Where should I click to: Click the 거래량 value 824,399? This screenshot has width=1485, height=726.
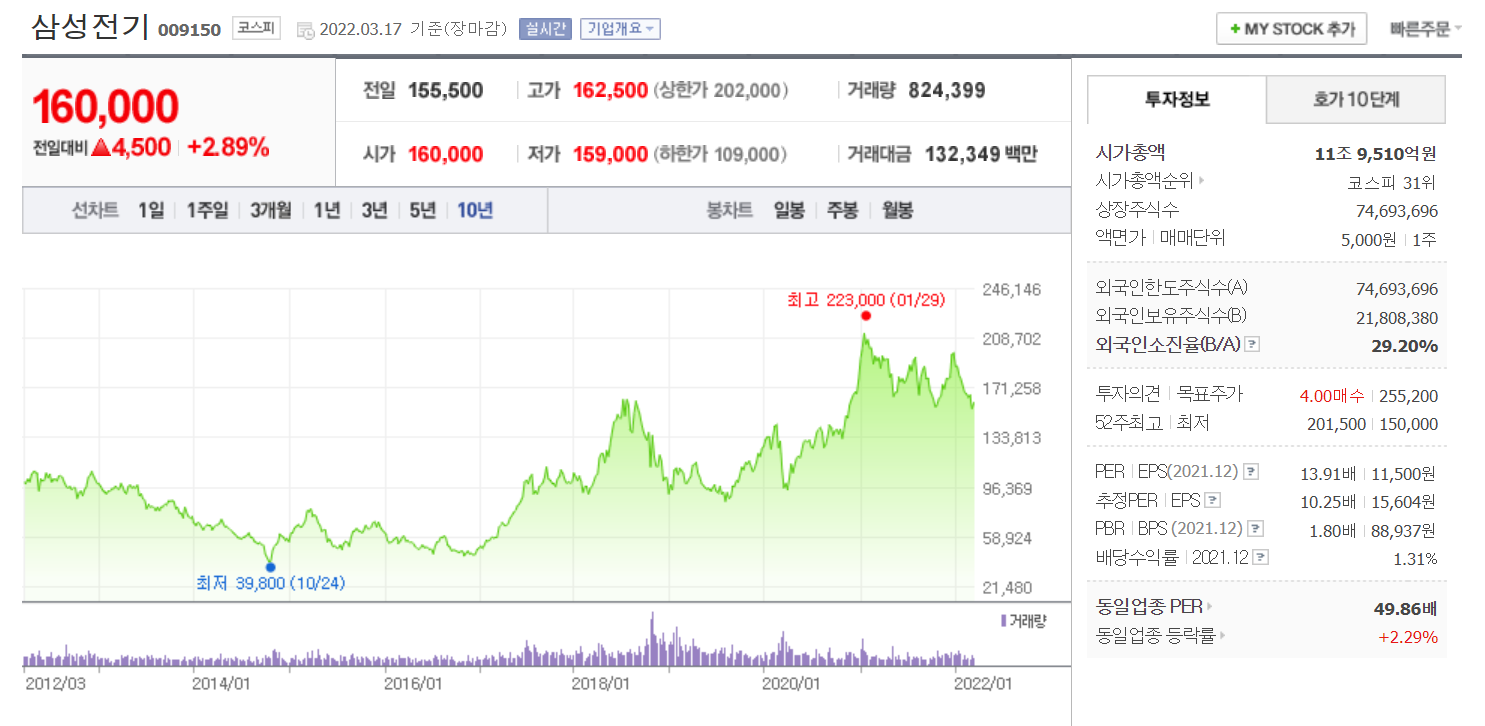(947, 91)
